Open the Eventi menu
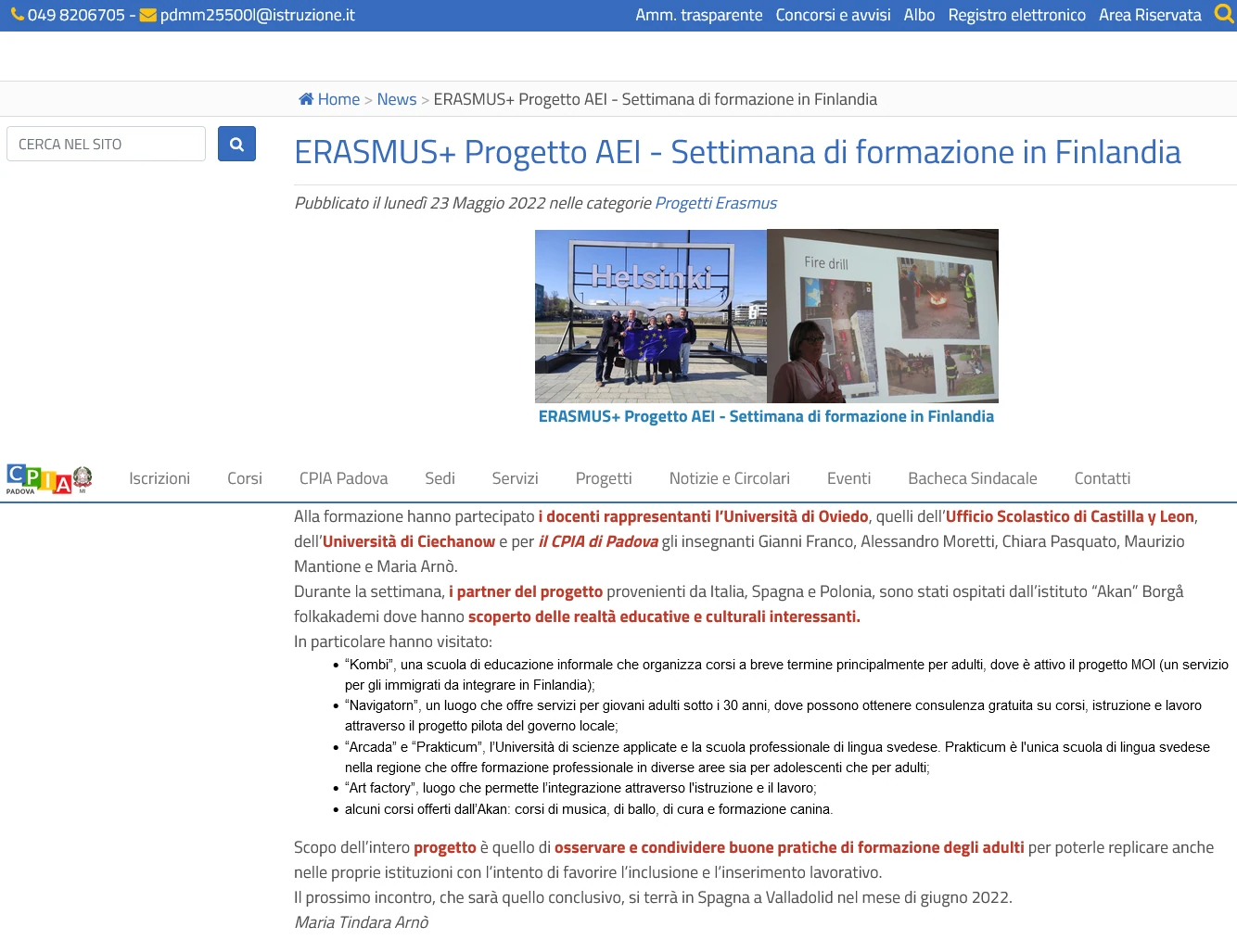1237x952 pixels. pos(848,478)
